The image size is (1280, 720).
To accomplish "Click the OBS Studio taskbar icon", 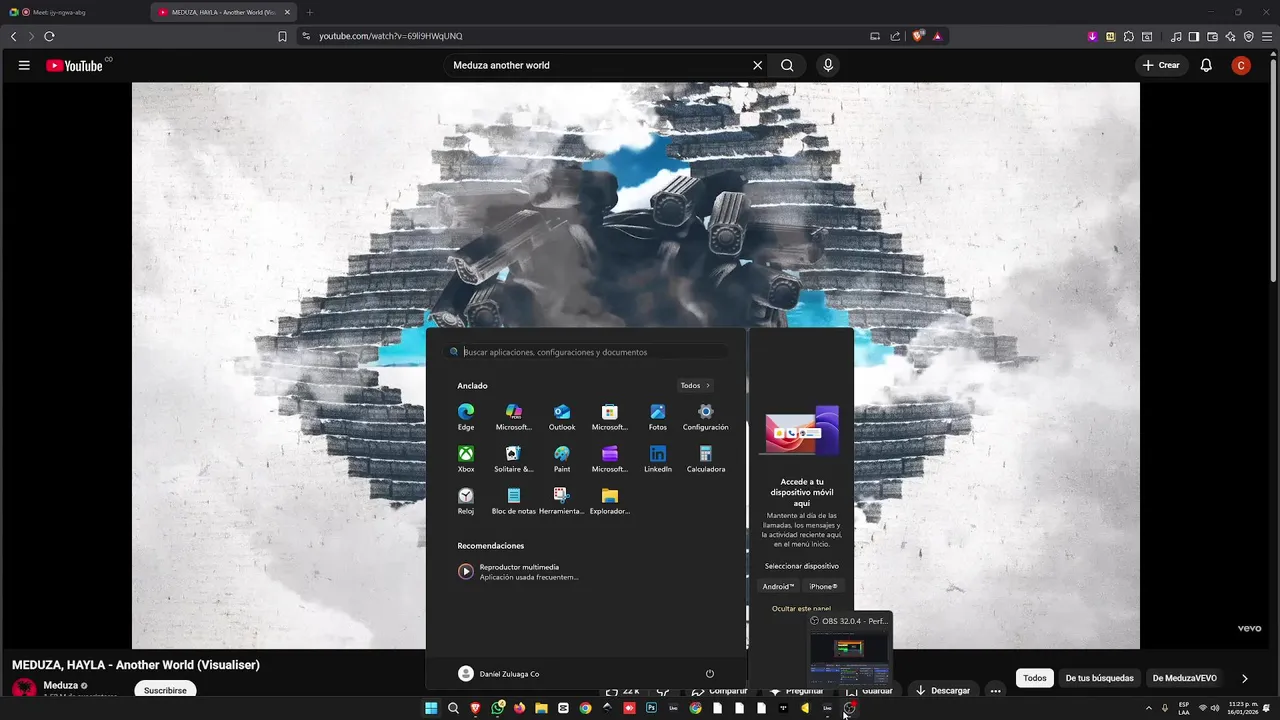I will tap(849, 708).
